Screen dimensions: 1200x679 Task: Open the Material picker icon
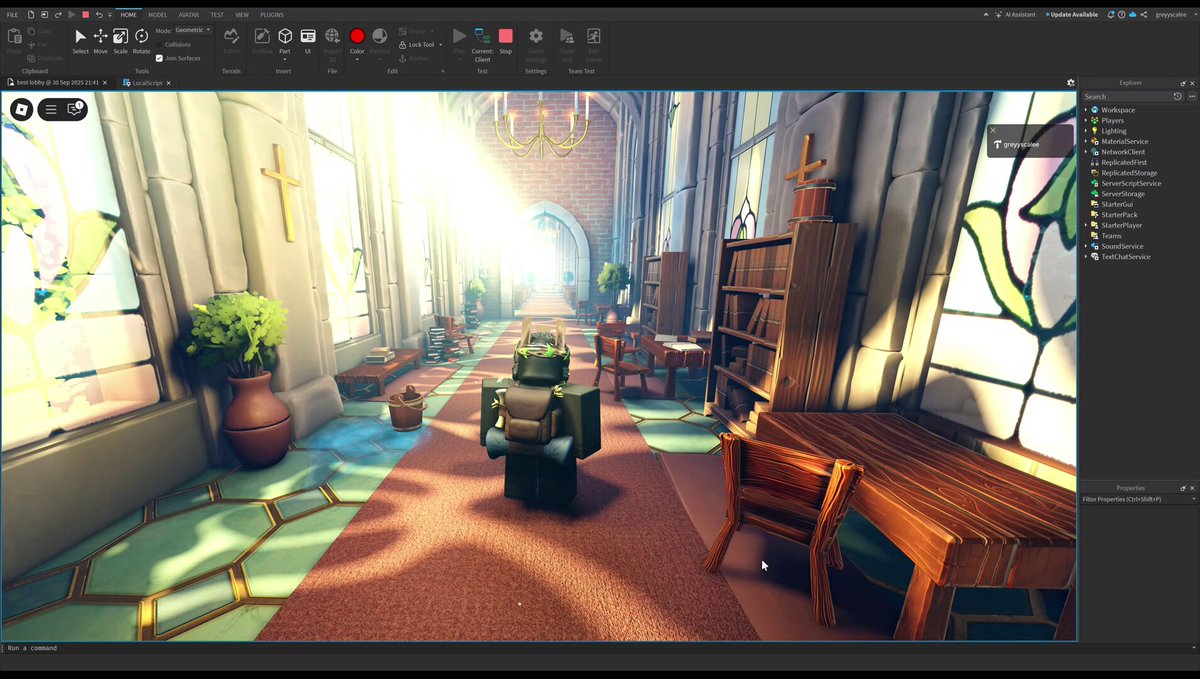pos(380,36)
